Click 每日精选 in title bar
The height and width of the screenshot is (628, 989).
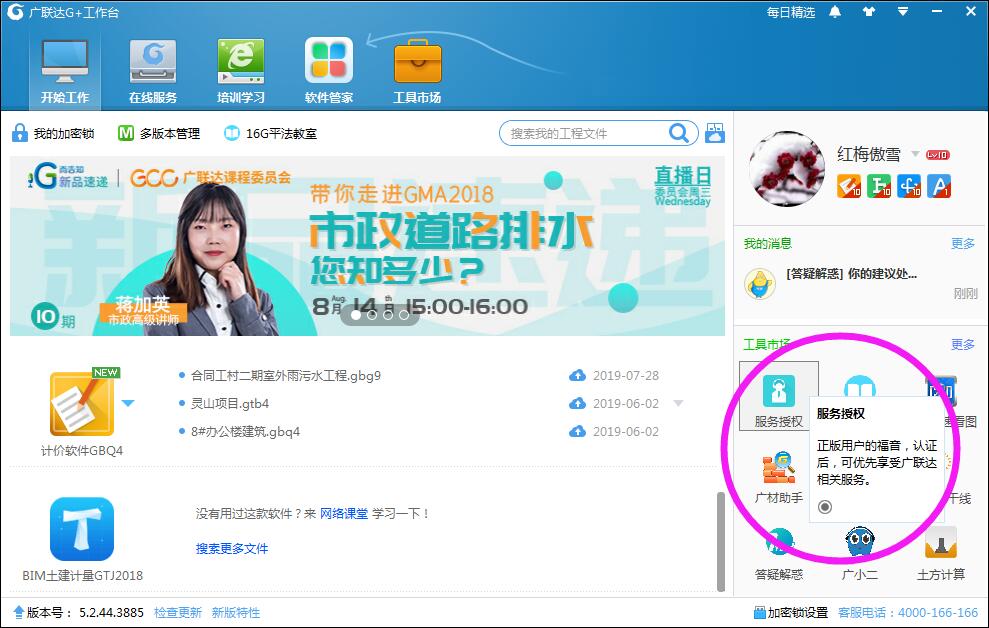coord(790,12)
